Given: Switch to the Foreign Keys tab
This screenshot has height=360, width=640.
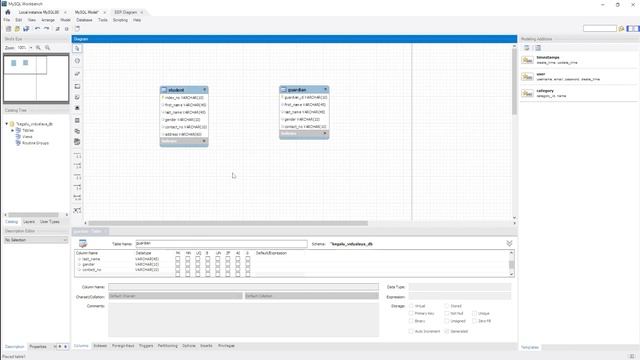Looking at the screenshot, I should 123,346.
